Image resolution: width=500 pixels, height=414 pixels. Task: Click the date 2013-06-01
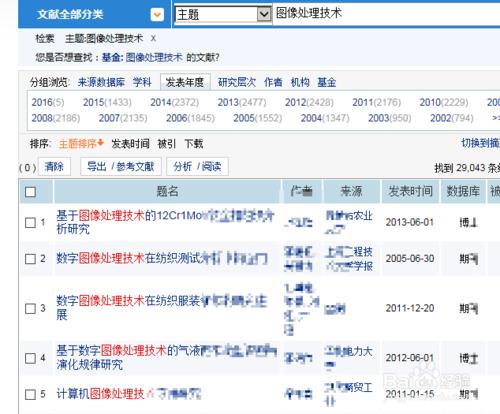(x=410, y=222)
